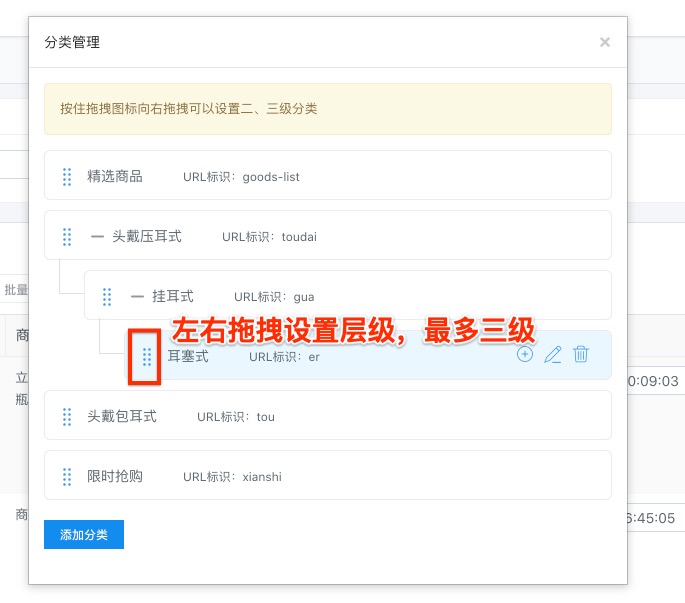
Task: Click the 挂耳式 category name
Action: (x=172, y=297)
